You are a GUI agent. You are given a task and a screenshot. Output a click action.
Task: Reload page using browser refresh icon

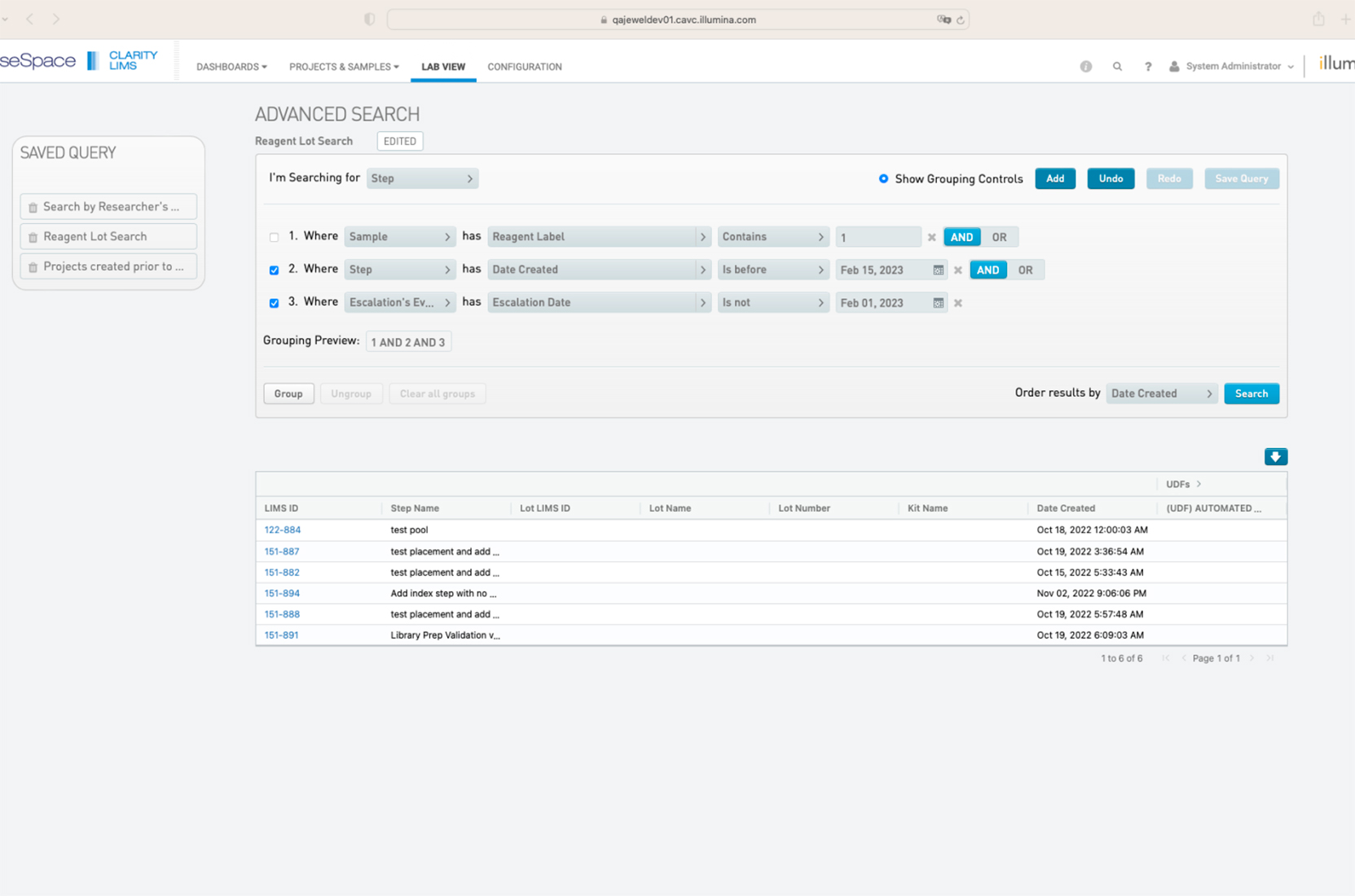(961, 20)
